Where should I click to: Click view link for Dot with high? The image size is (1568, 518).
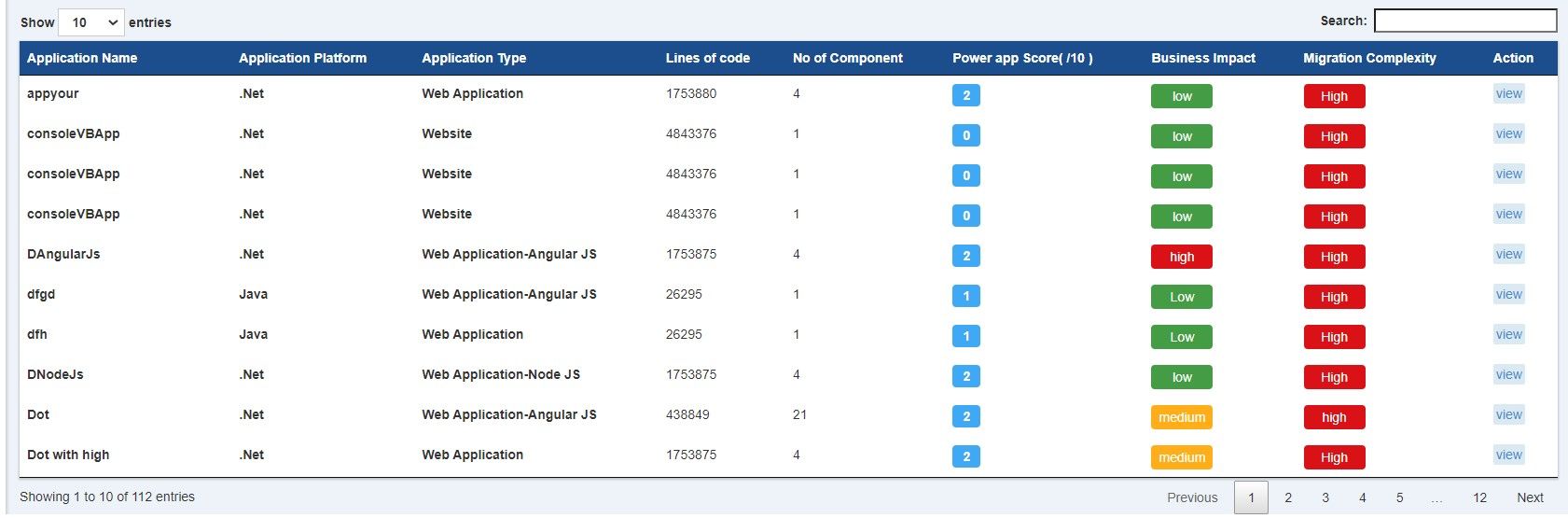coord(1508,455)
